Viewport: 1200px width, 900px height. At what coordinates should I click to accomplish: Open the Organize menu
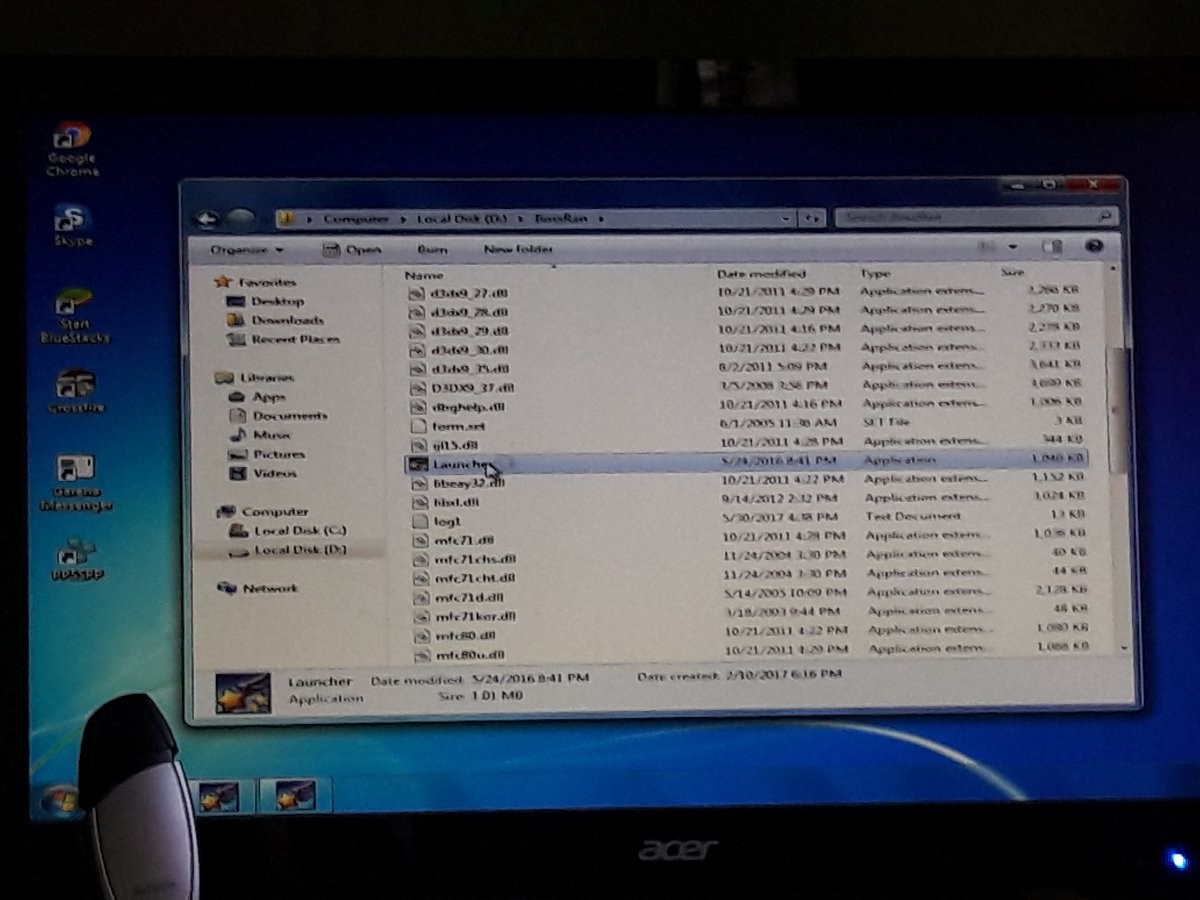248,249
